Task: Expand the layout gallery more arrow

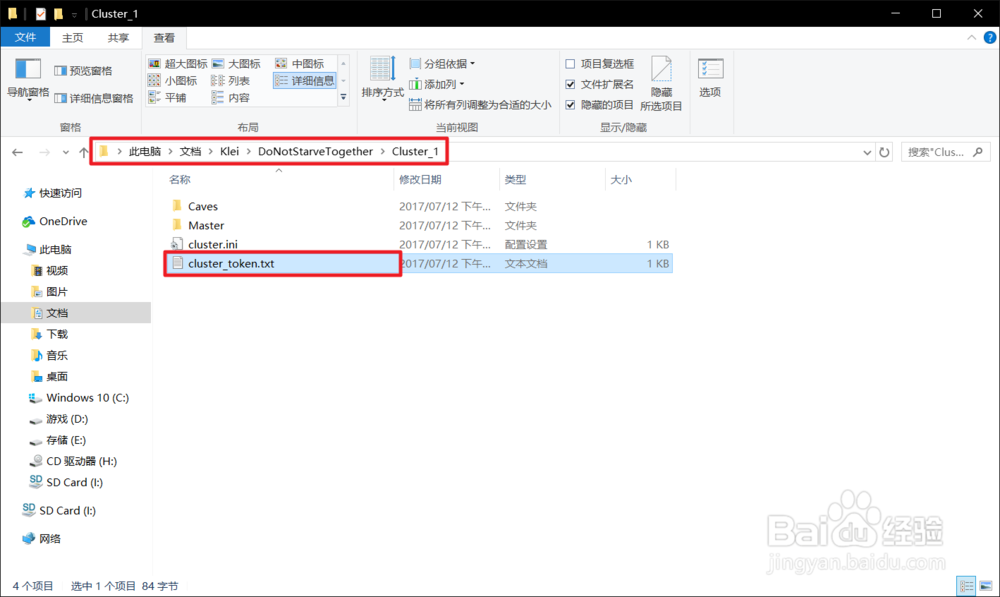Action: (x=344, y=97)
